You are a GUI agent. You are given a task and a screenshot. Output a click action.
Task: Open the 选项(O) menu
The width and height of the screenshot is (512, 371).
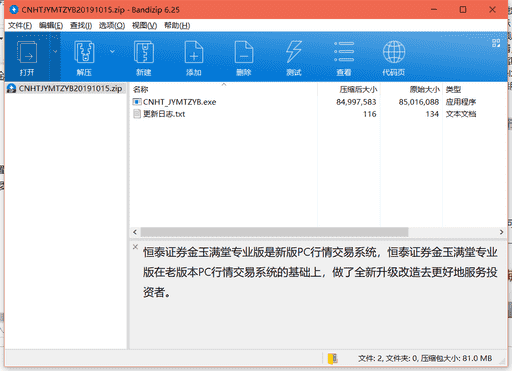pyautogui.click(x=112, y=26)
